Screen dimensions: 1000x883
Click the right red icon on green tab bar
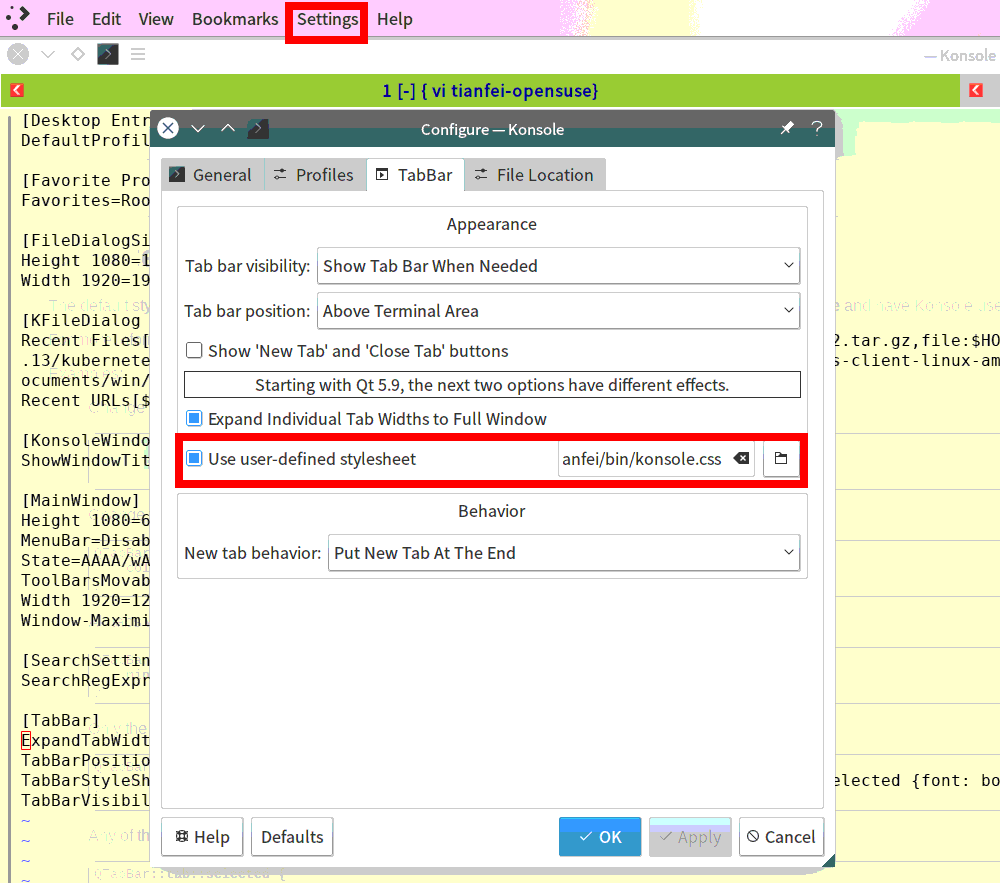coord(976,91)
